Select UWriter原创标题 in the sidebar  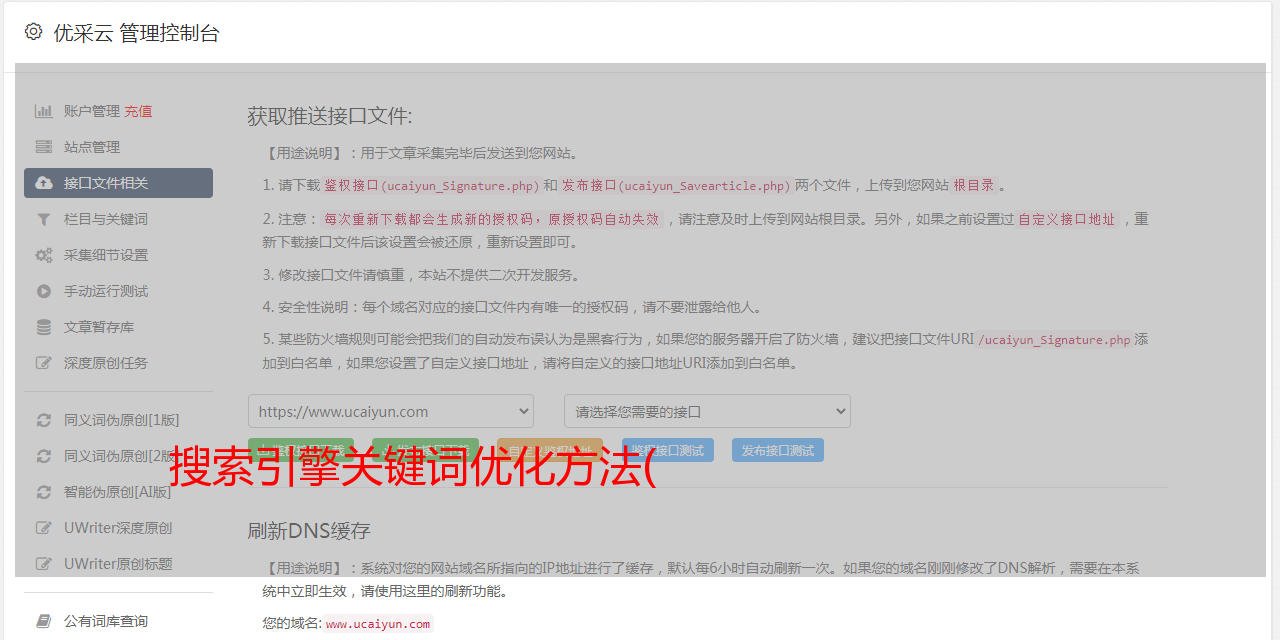pos(117,564)
